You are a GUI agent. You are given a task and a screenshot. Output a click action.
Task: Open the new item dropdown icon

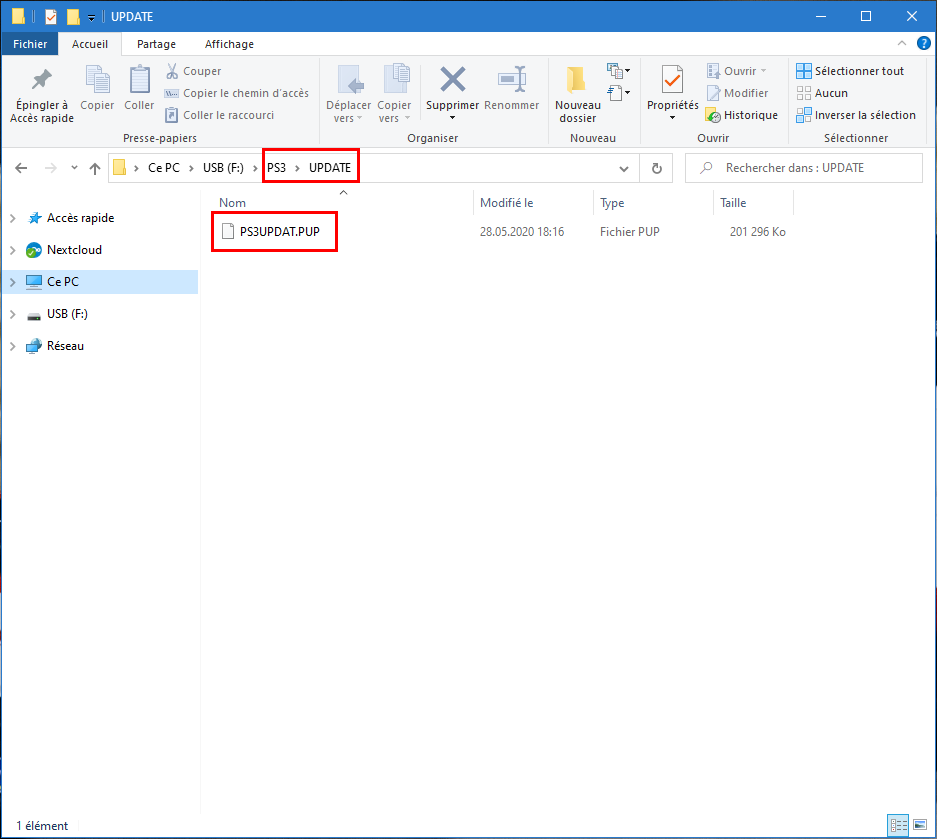(x=618, y=71)
